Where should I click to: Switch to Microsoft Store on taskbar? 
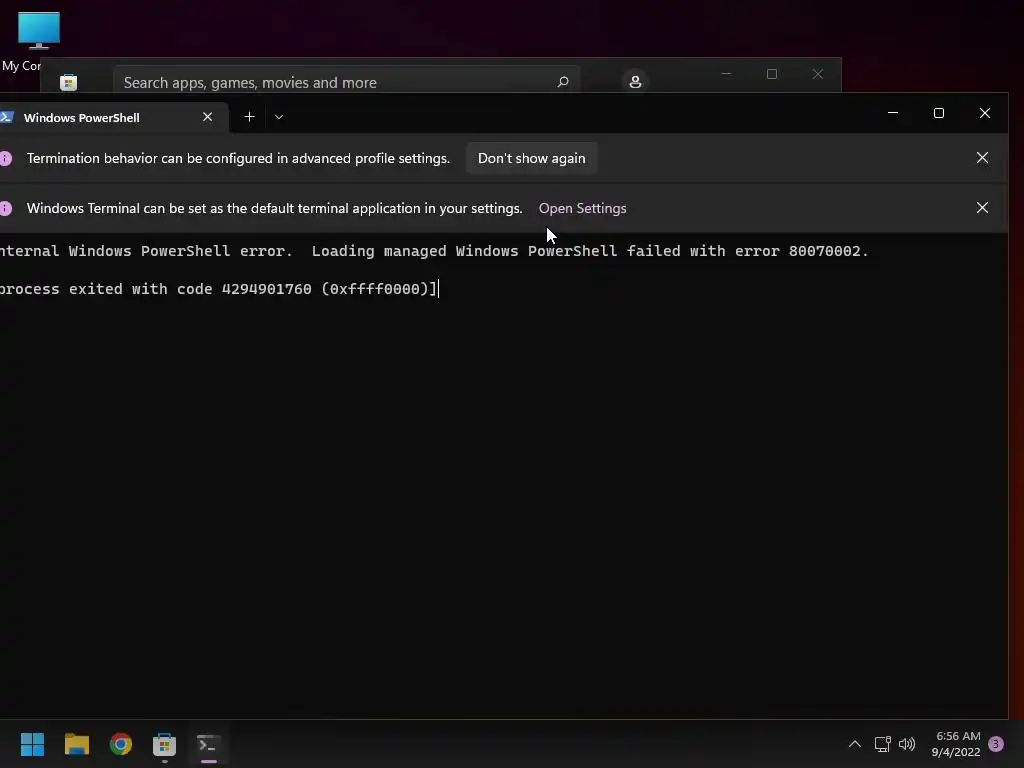coord(165,744)
